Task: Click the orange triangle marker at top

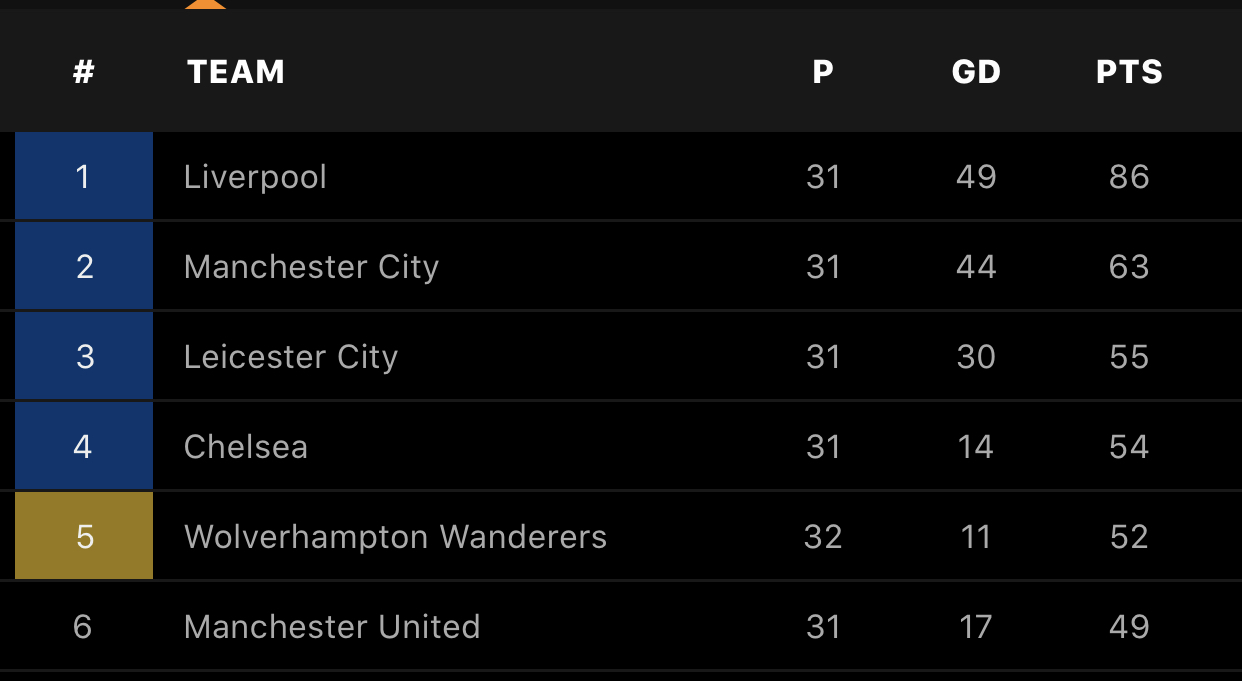Action: pyautogui.click(x=205, y=4)
